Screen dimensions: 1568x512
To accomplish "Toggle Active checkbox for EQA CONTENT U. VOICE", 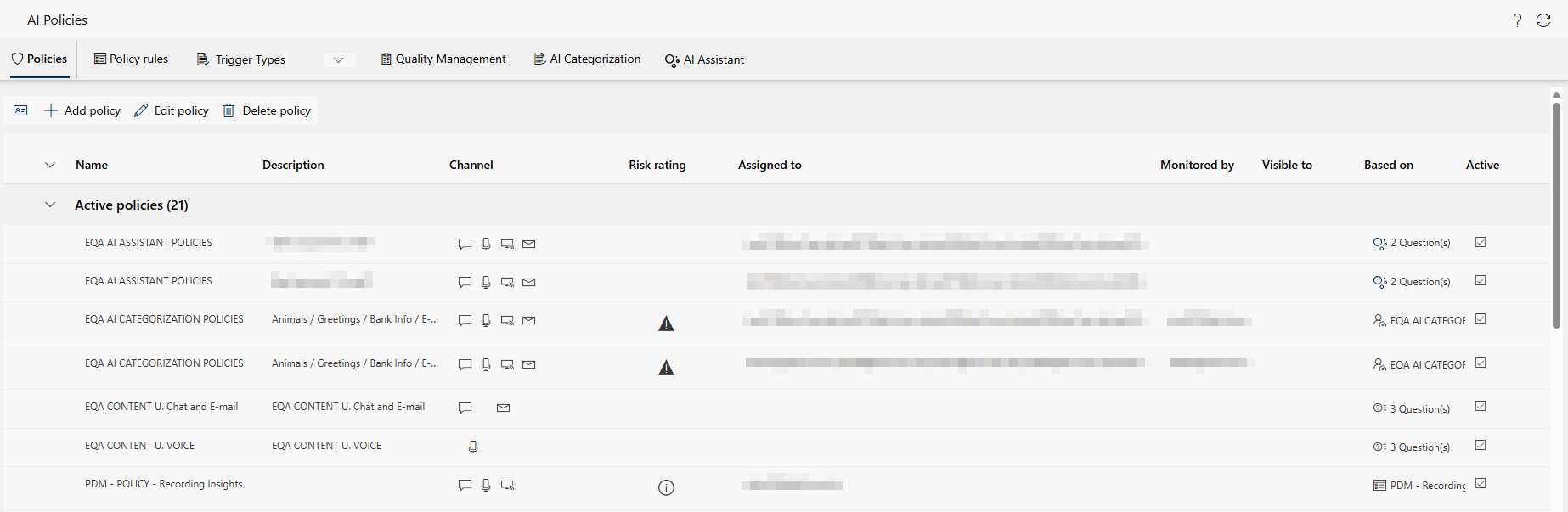I will (1481, 445).
